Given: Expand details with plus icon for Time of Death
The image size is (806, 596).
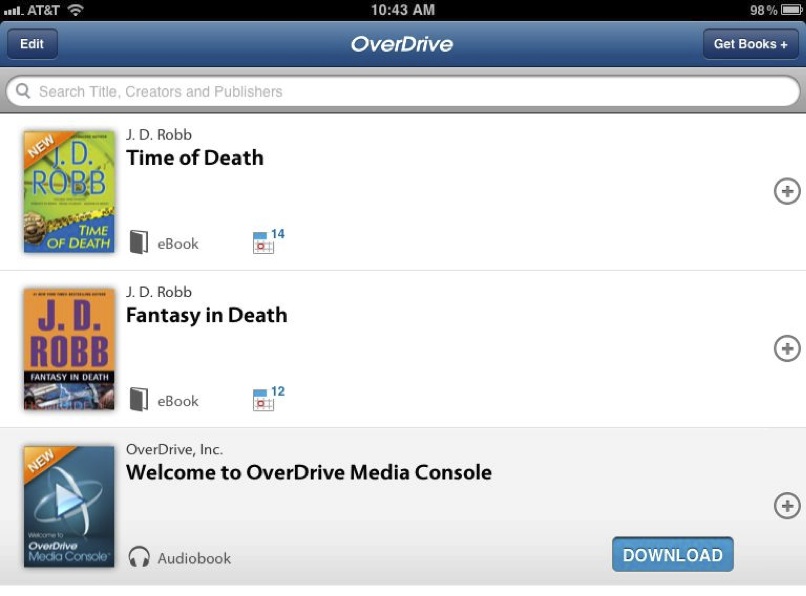Looking at the screenshot, I should (787, 191).
